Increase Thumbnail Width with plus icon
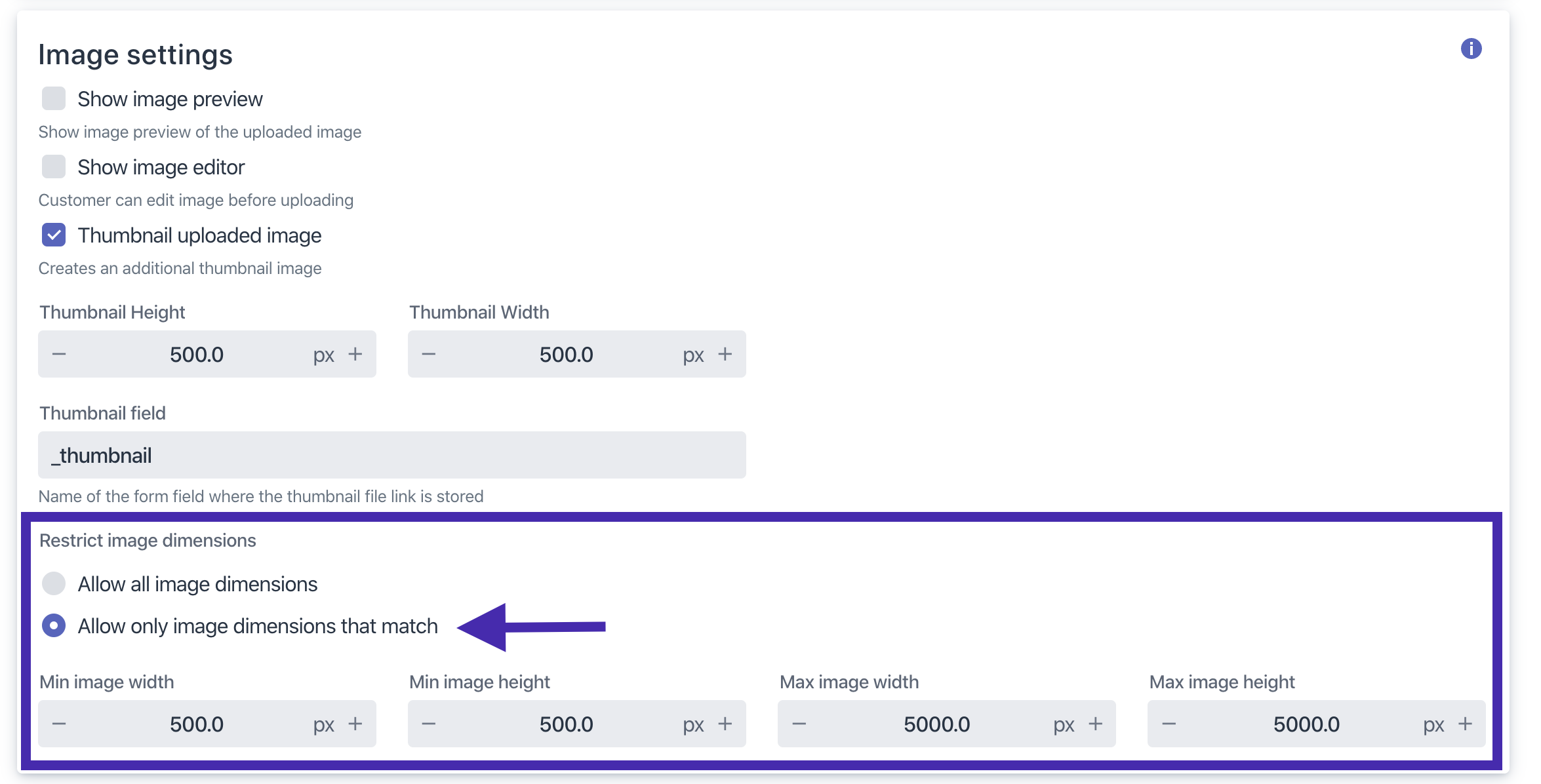The height and width of the screenshot is (784, 1541). [x=725, y=355]
